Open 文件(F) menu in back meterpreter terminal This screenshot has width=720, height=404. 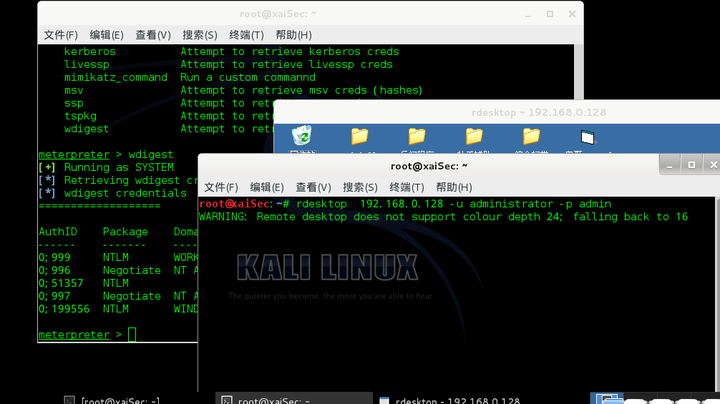61,35
